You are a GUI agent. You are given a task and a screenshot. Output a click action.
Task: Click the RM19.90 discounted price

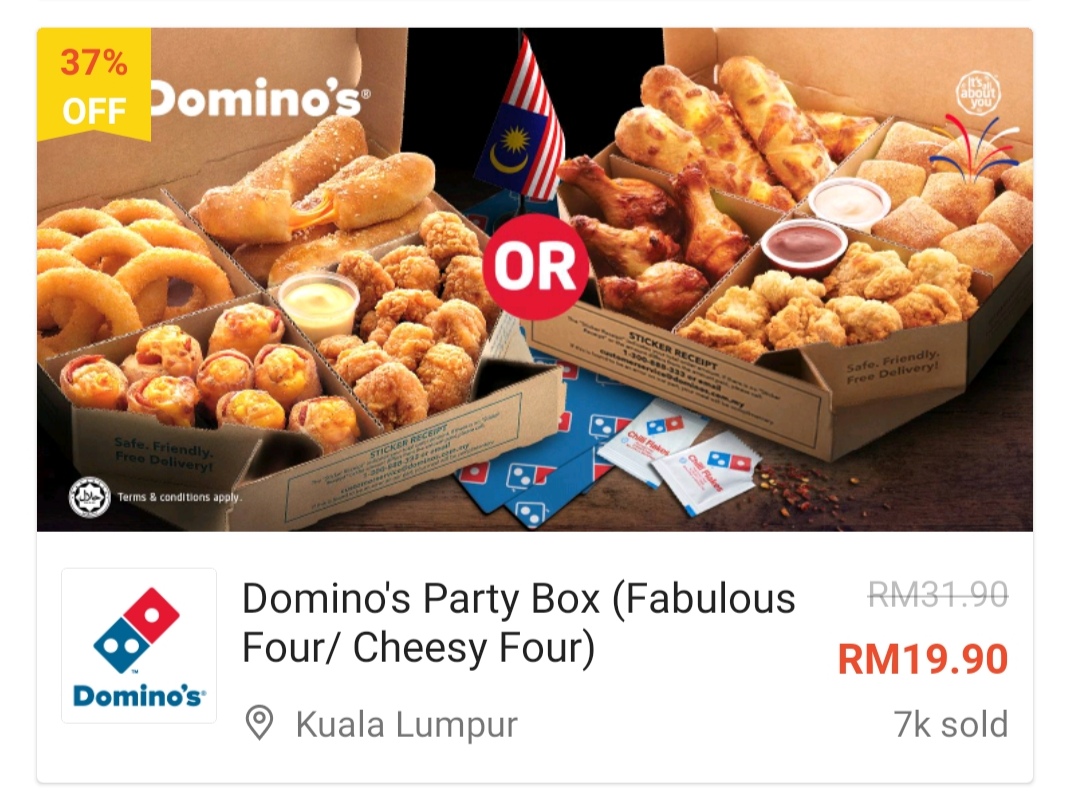tap(923, 658)
